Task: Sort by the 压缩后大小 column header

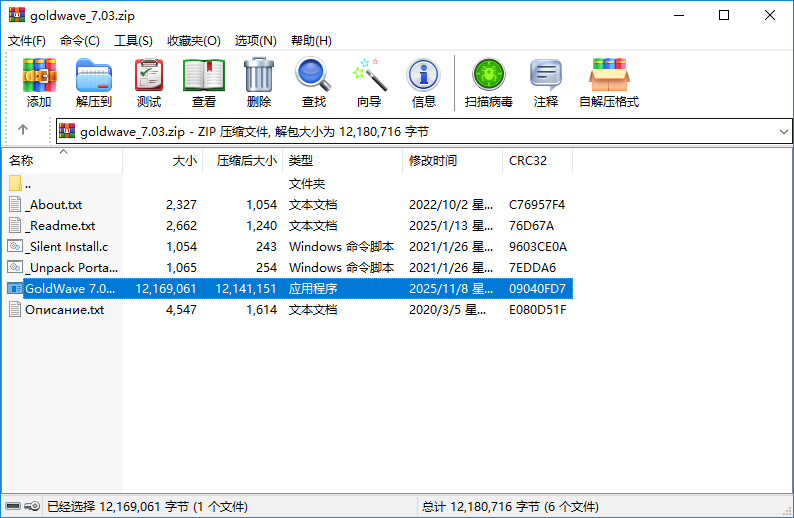Action: pos(243,161)
